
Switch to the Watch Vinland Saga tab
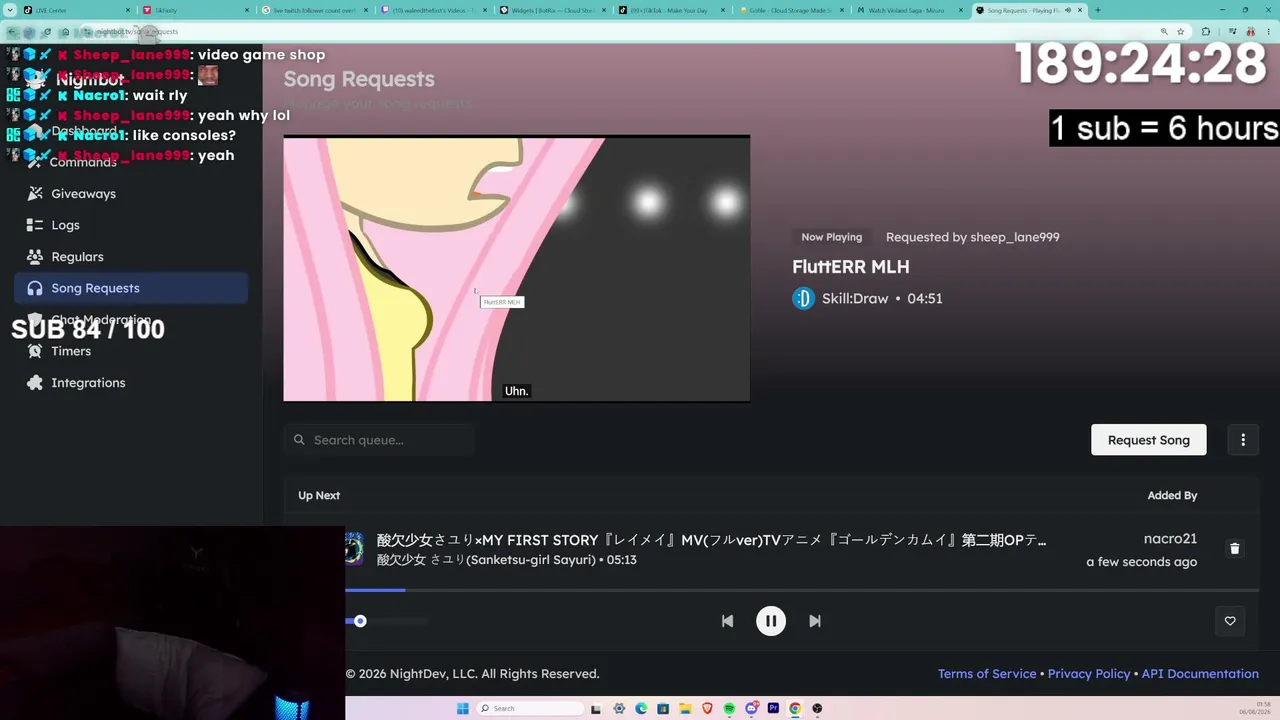(x=910, y=10)
